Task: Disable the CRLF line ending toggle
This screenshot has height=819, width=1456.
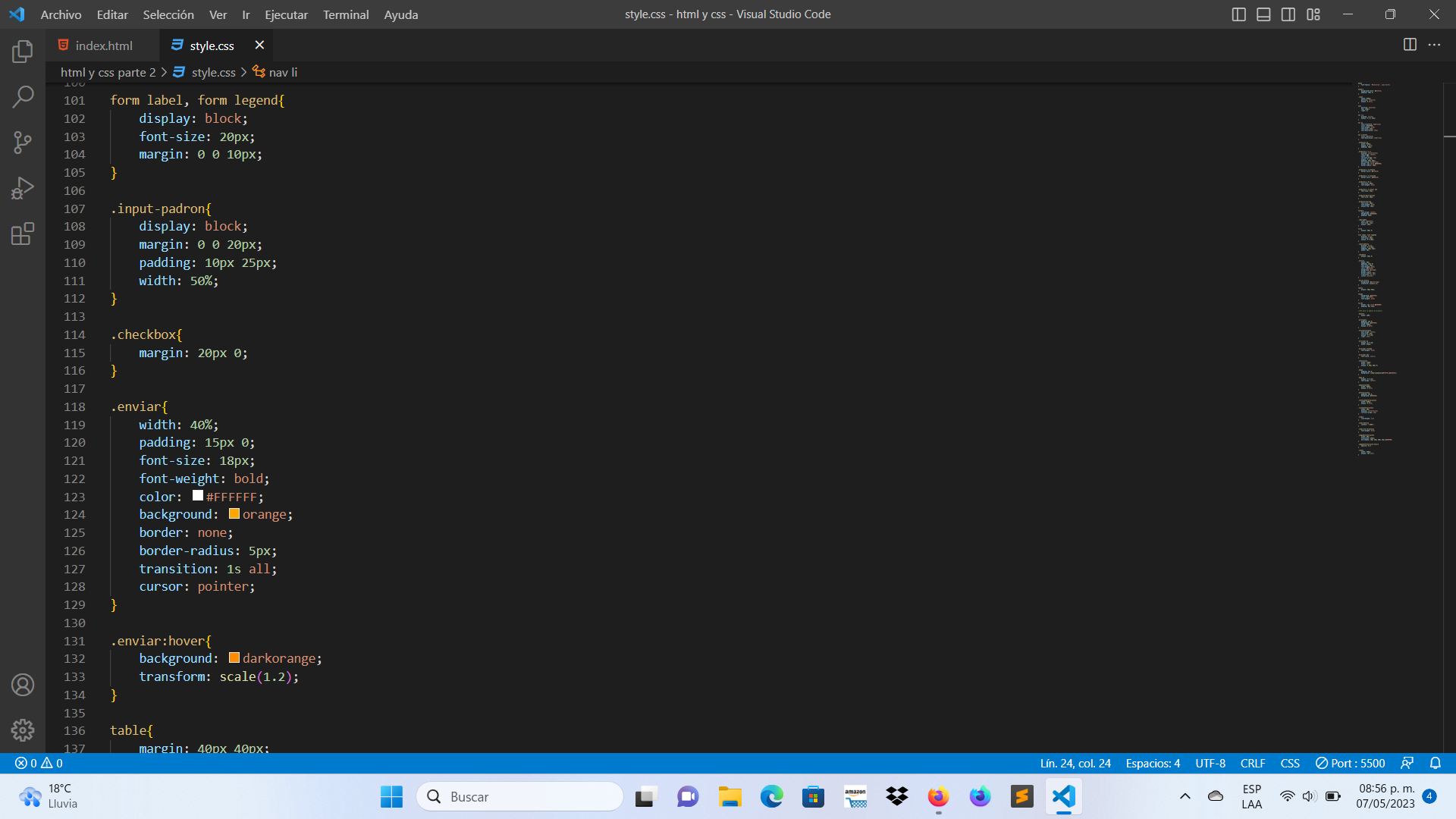Action: pyautogui.click(x=1253, y=763)
